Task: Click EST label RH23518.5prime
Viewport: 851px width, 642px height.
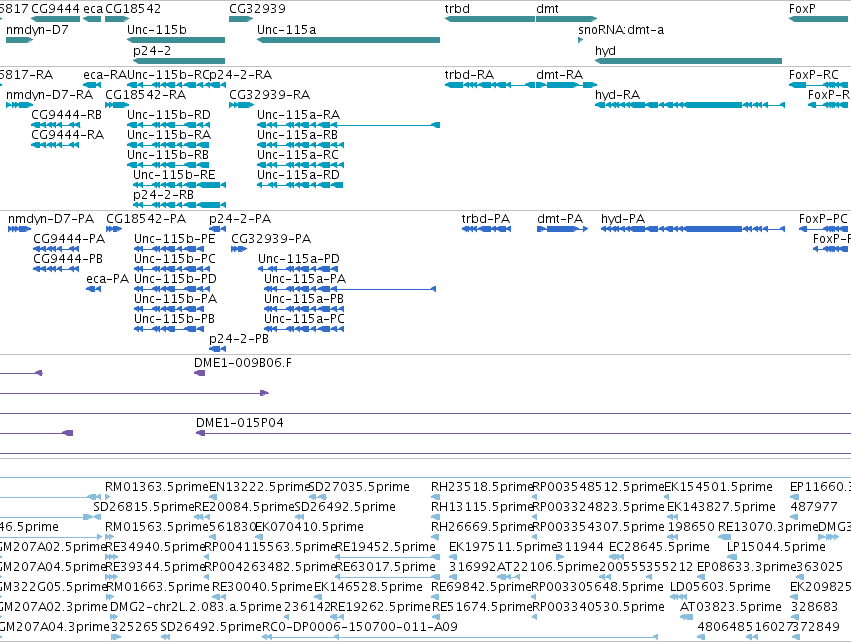Action: [482, 487]
